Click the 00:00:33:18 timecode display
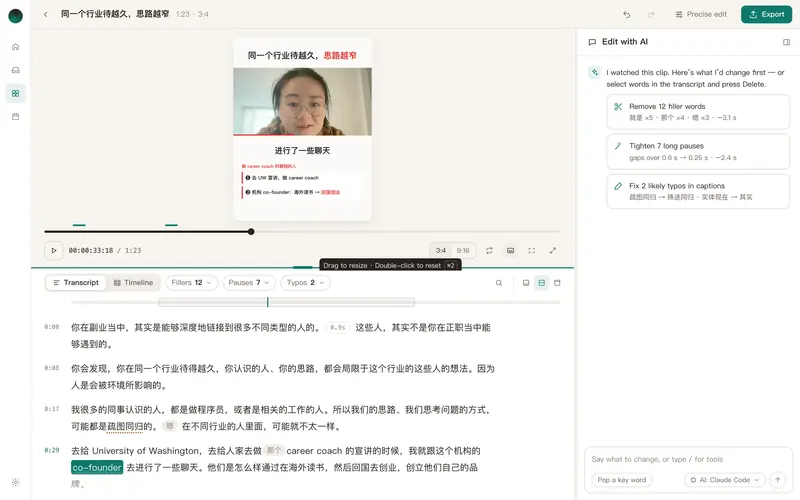The width and height of the screenshot is (800, 500). coord(91,251)
